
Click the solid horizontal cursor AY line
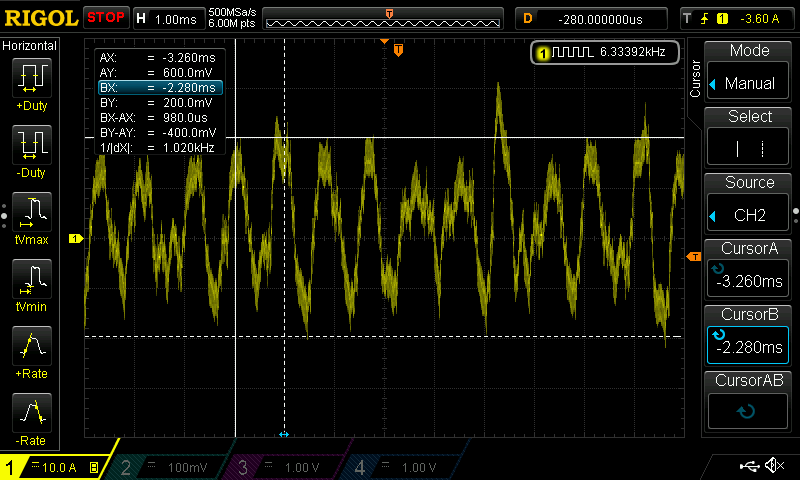454,137
